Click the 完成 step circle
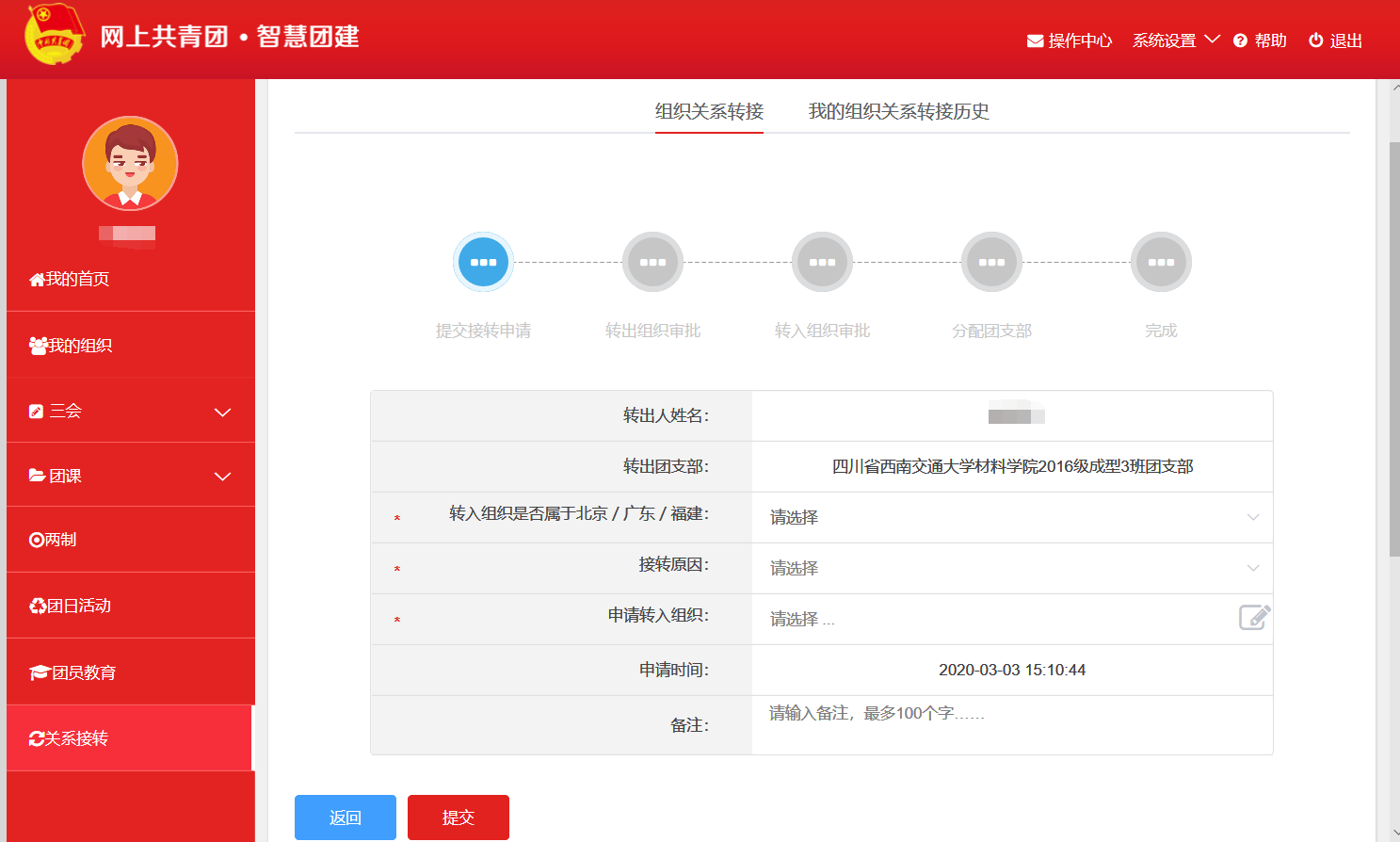The width and height of the screenshot is (1400, 842). click(x=1161, y=263)
